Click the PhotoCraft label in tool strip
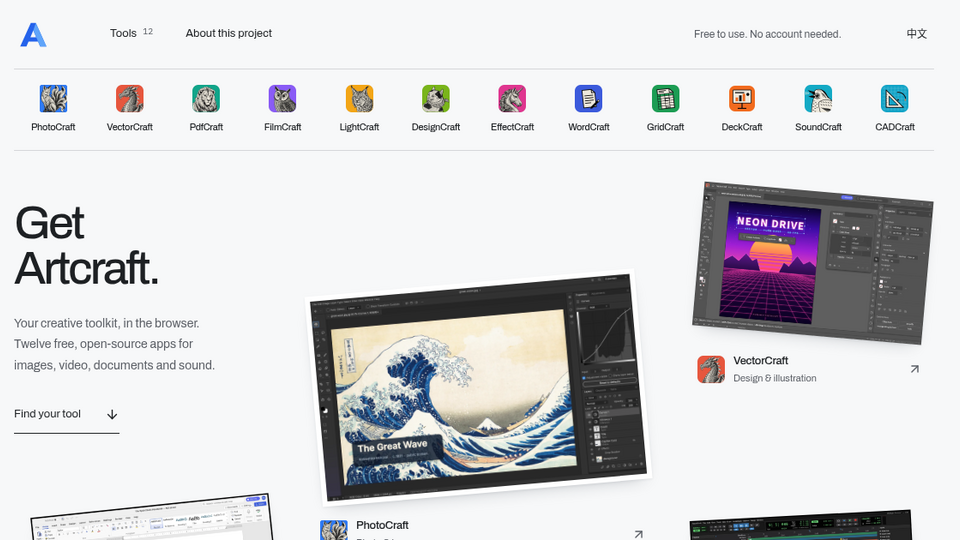 click(x=53, y=127)
